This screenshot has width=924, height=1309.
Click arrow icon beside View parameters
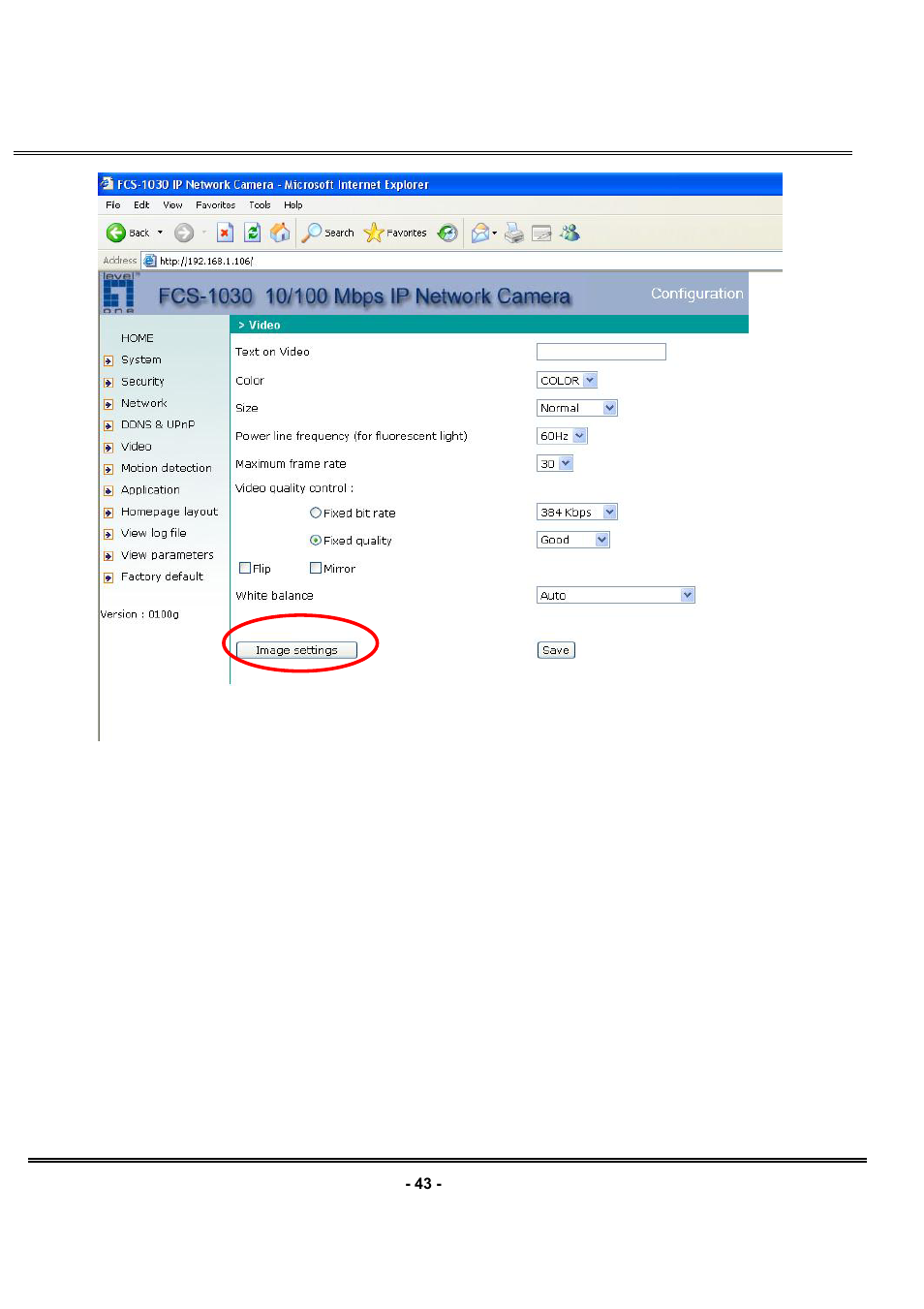tap(108, 556)
